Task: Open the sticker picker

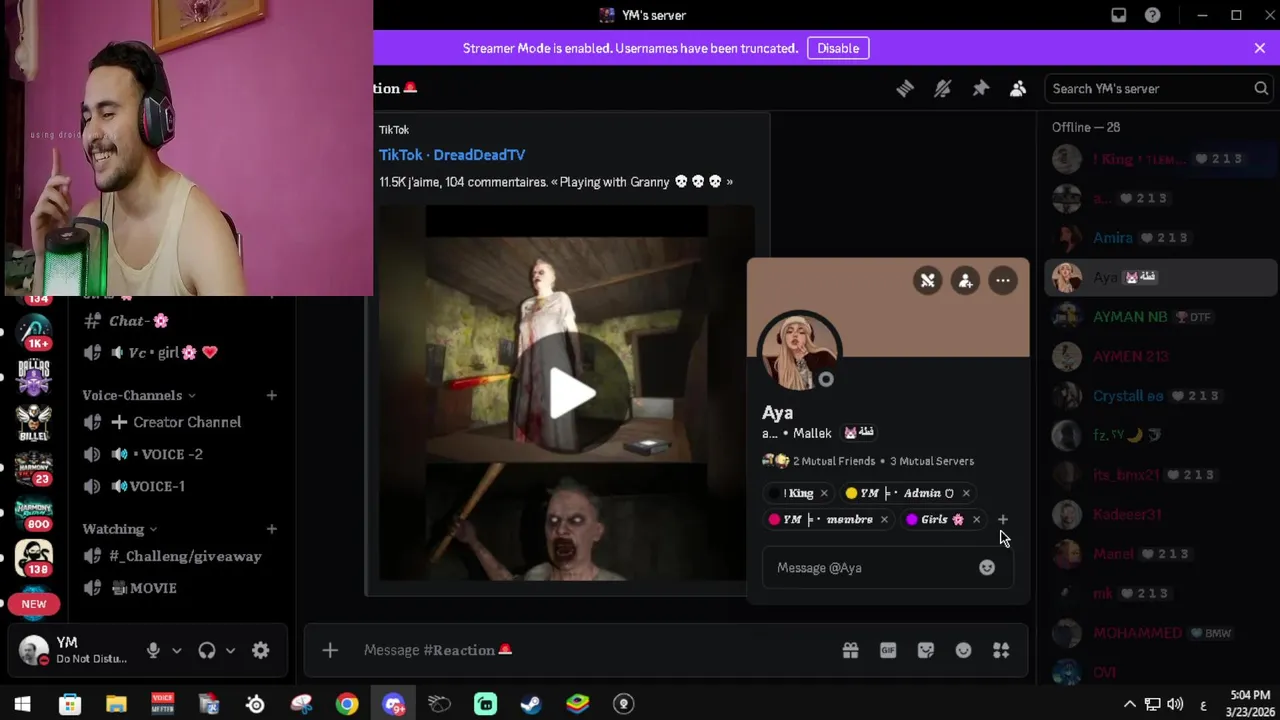Action: 926,650
